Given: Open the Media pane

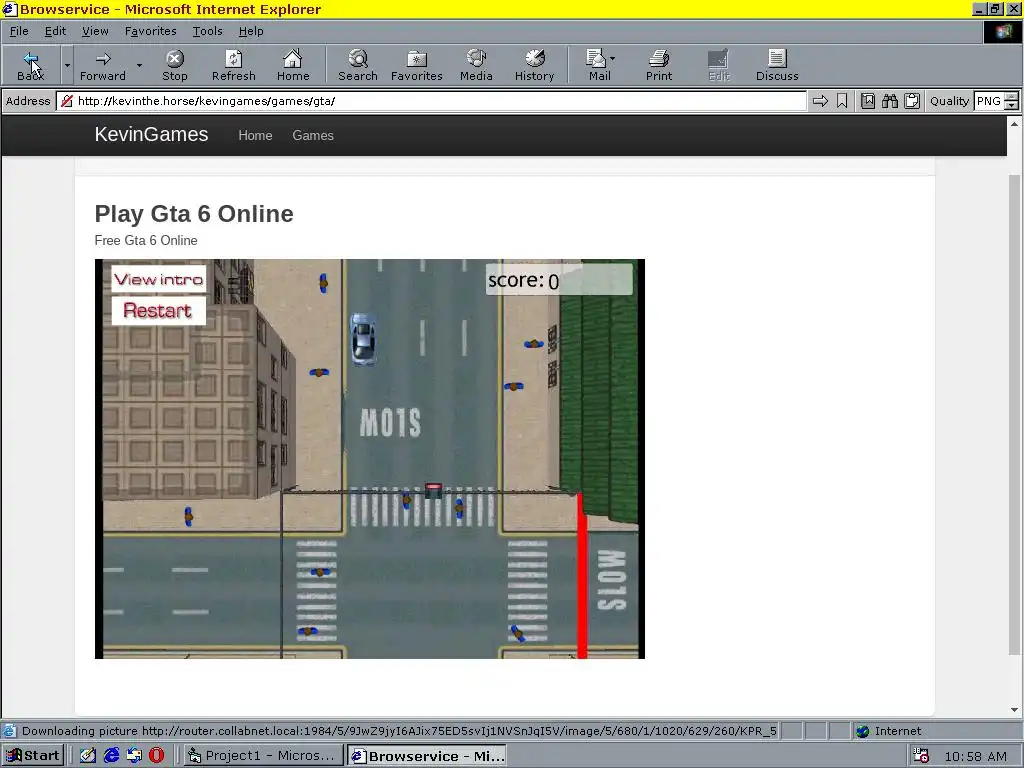Looking at the screenshot, I should pos(476,65).
